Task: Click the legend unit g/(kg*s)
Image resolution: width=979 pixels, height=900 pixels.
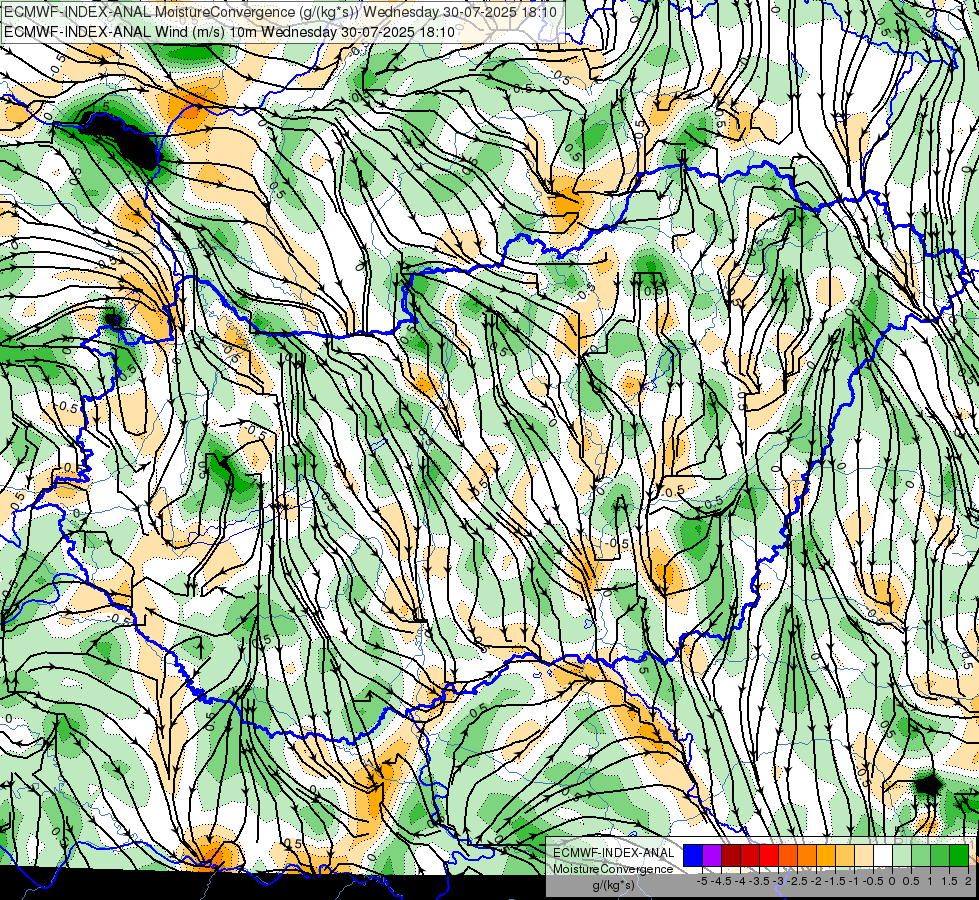Action: 614,885
